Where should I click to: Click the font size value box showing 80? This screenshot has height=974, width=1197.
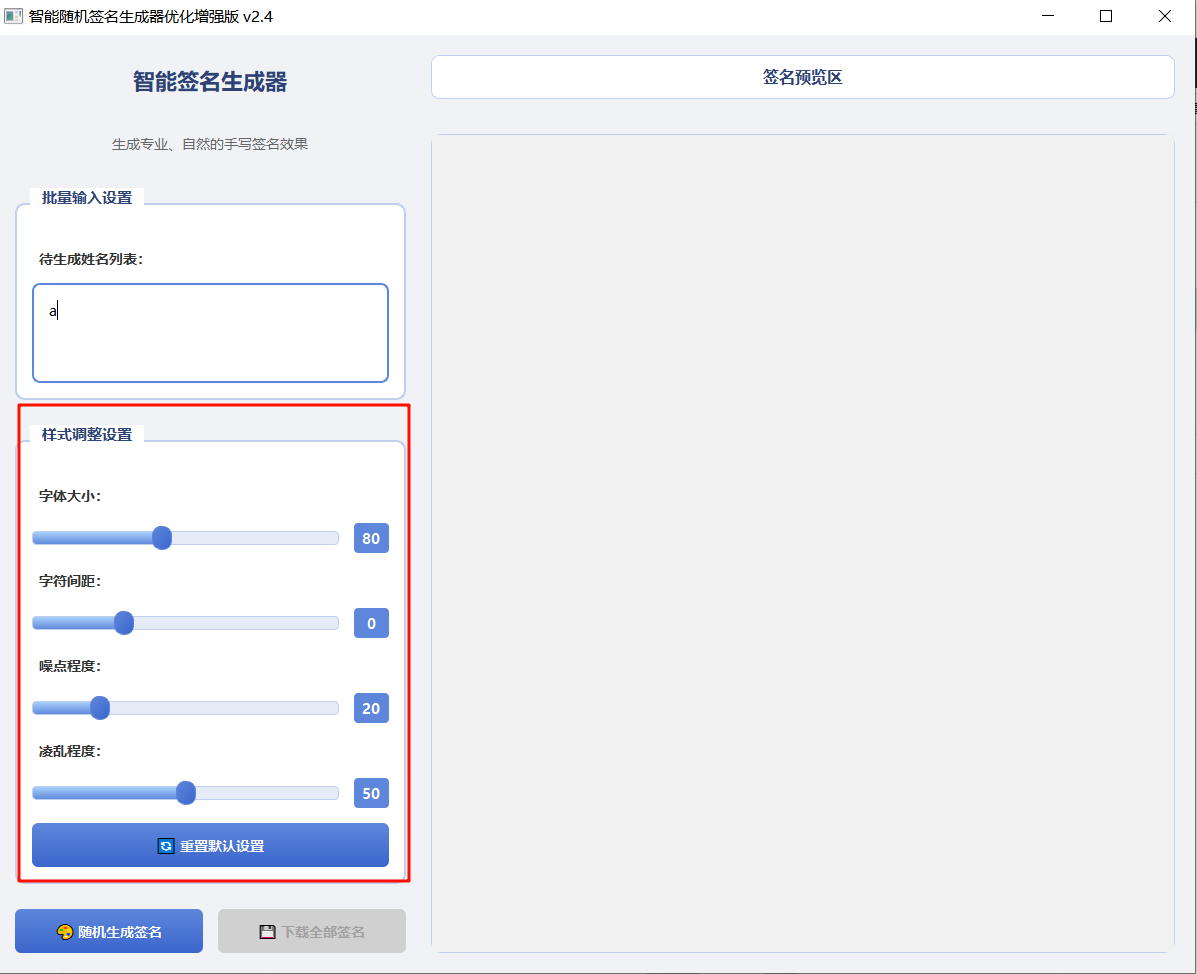371,539
